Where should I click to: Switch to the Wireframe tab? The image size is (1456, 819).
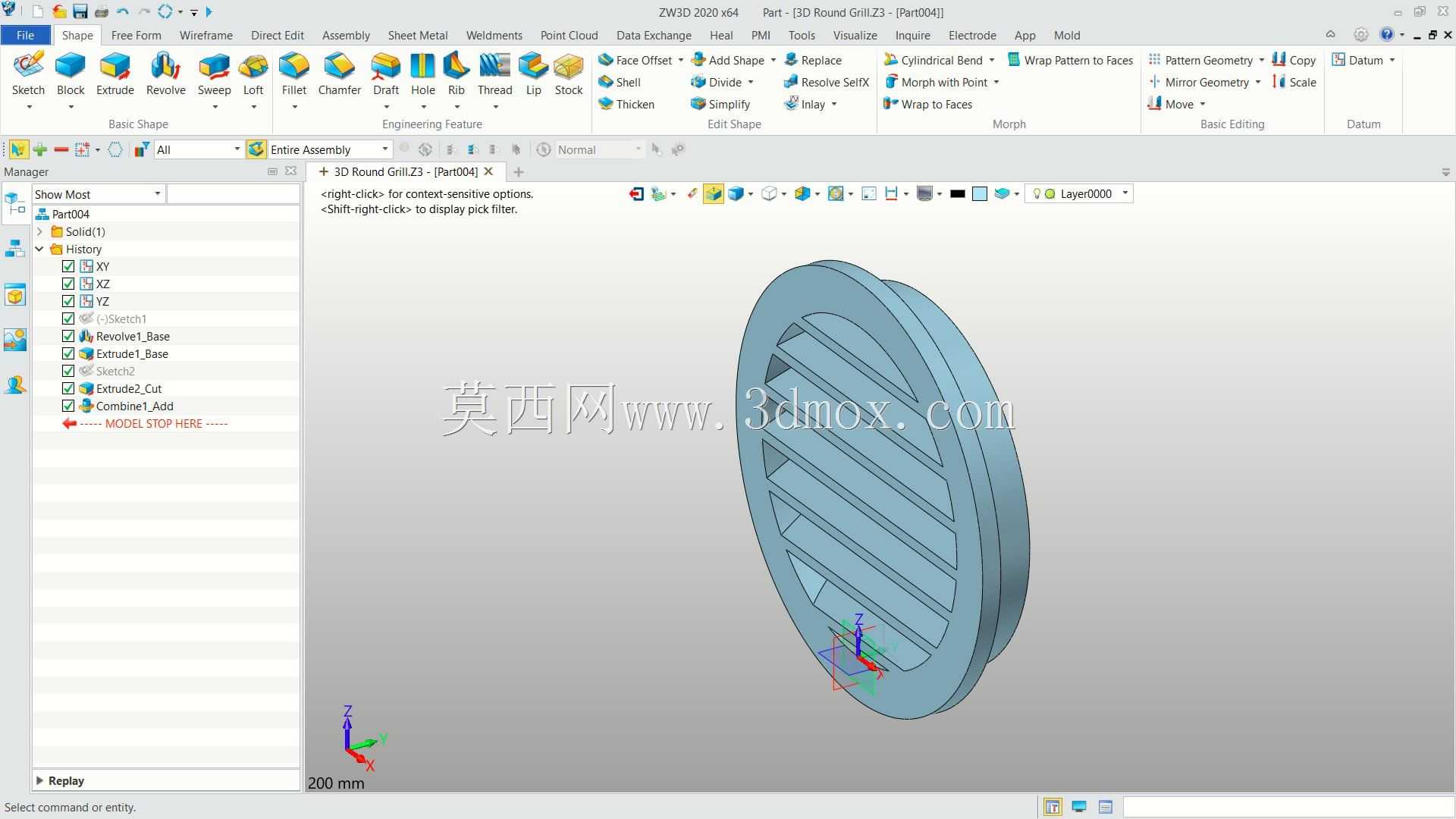(x=206, y=35)
